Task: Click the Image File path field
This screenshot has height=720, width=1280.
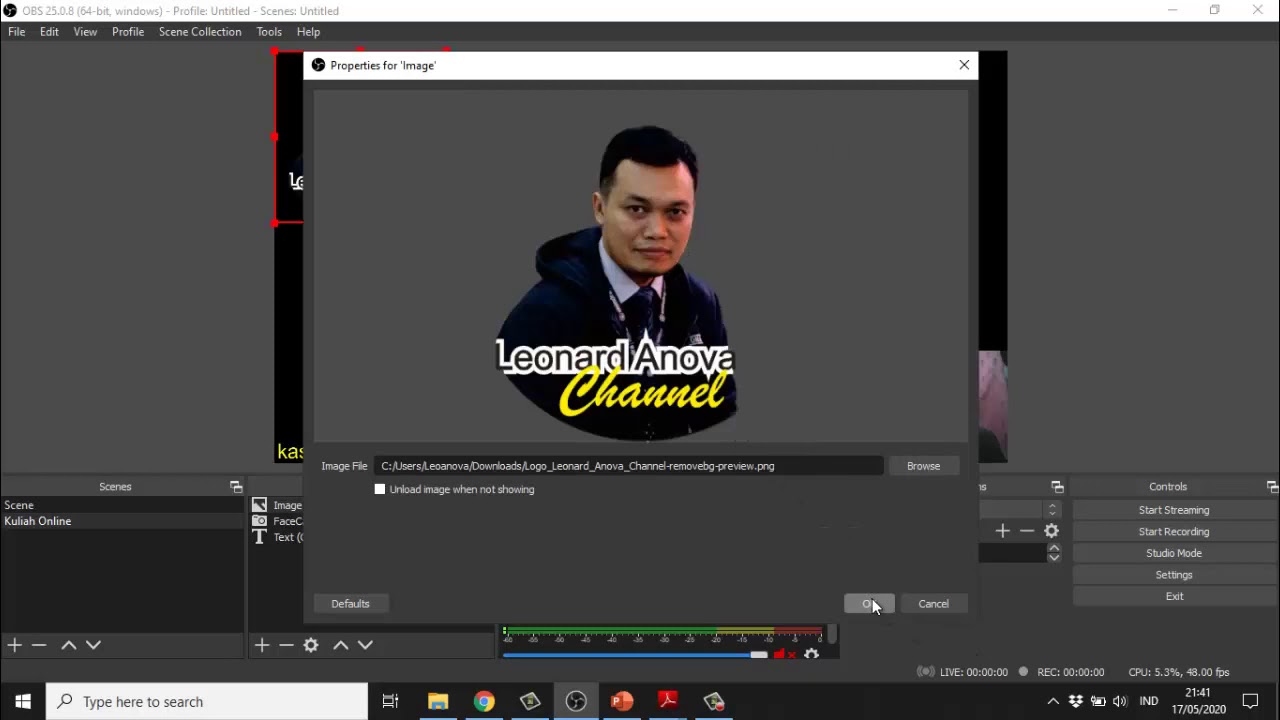Action: [x=629, y=466]
